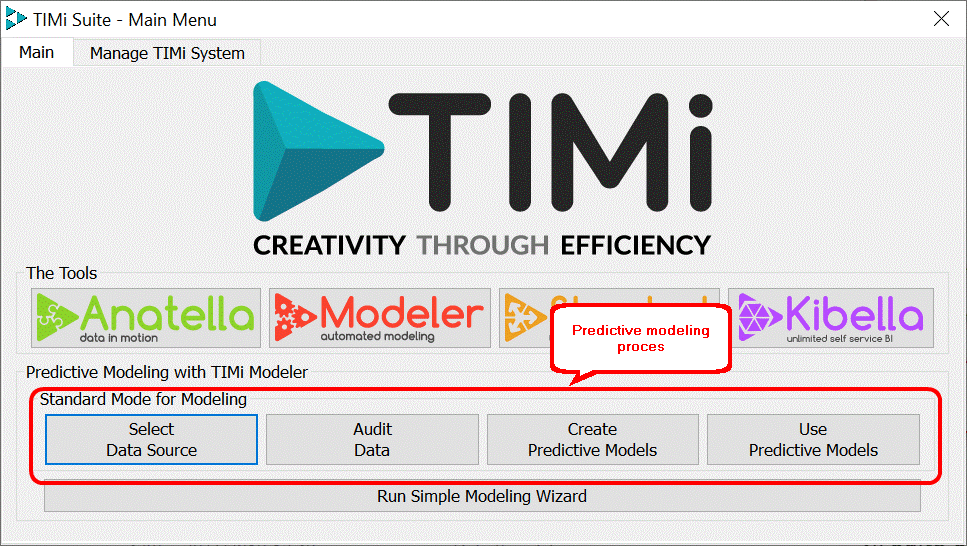Launch the Anatella data in motion tool
The image size is (967, 546).
(x=146, y=318)
